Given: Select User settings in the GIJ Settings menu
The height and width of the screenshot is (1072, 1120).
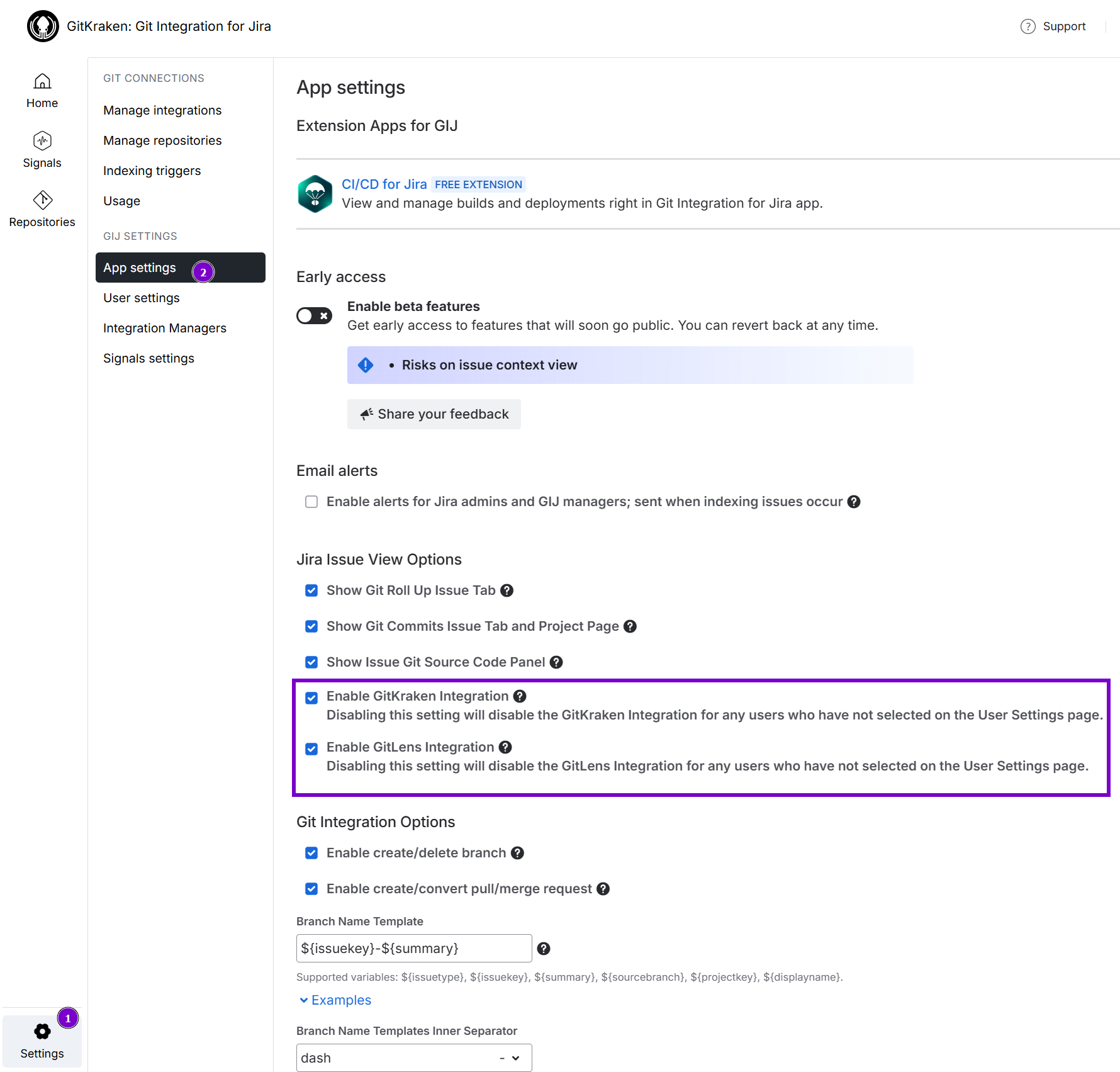Looking at the screenshot, I should [x=141, y=297].
